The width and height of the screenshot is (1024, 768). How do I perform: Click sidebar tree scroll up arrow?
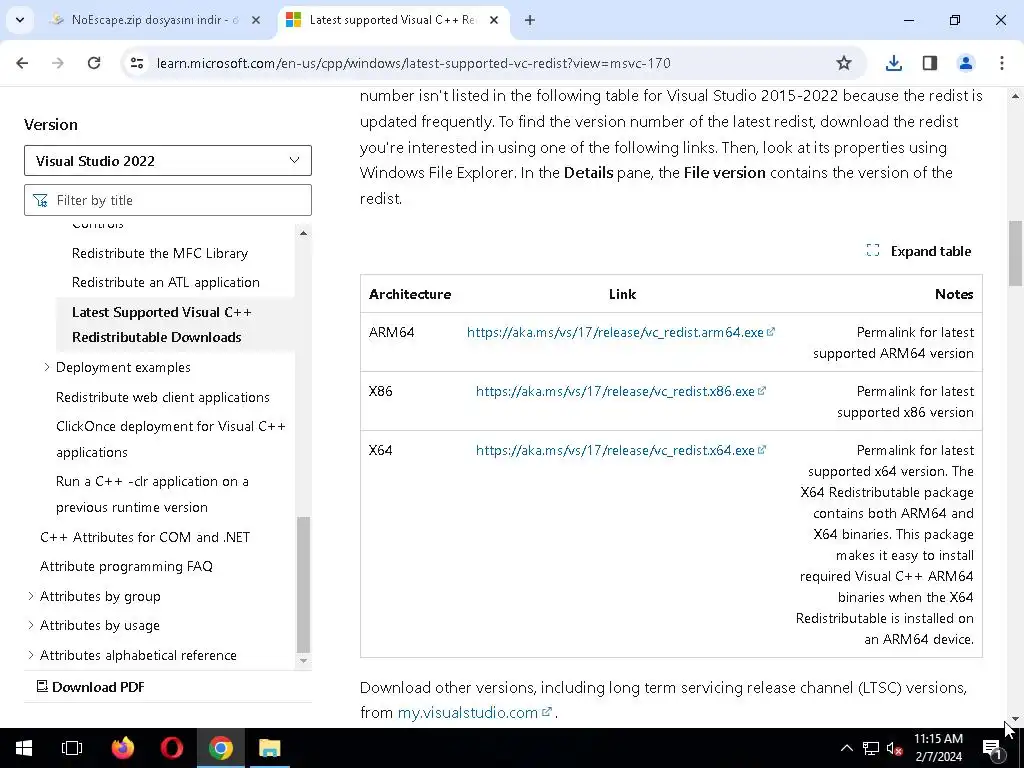(x=303, y=233)
